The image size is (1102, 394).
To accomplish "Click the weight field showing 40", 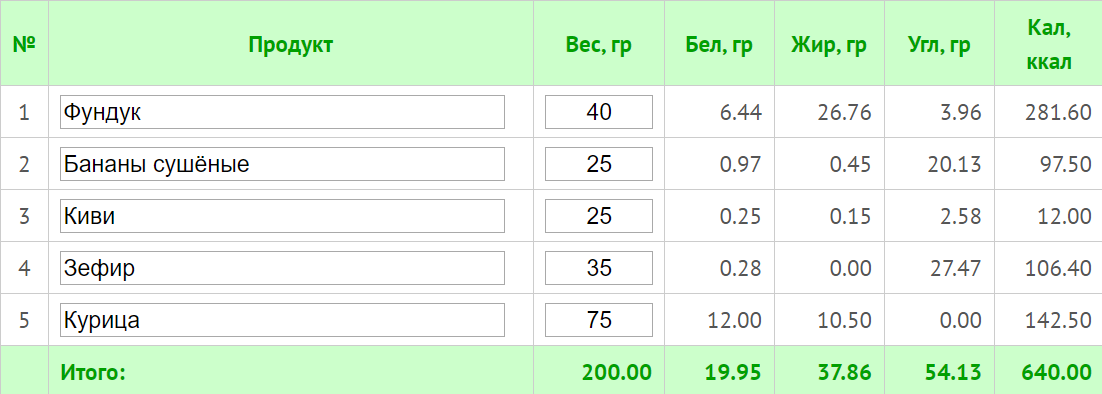I will point(599,112).
